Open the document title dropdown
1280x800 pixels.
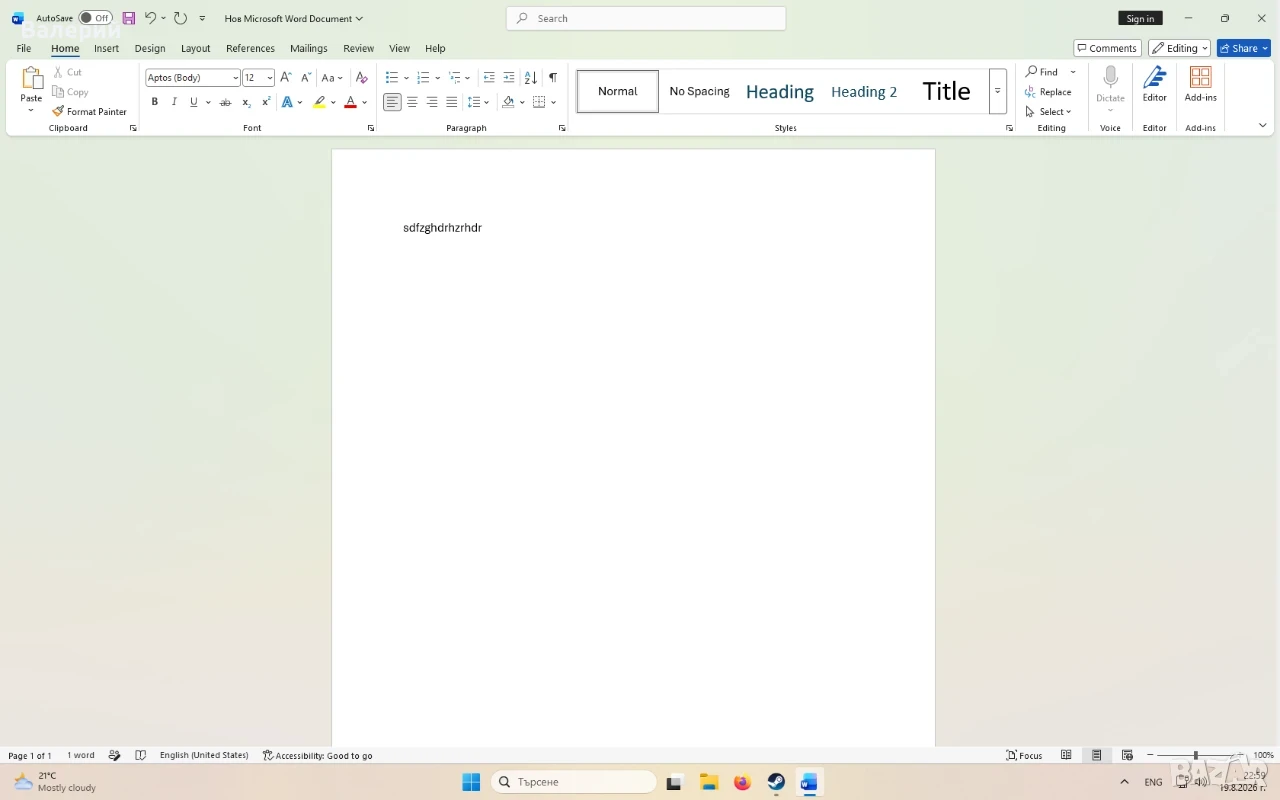[x=294, y=18]
